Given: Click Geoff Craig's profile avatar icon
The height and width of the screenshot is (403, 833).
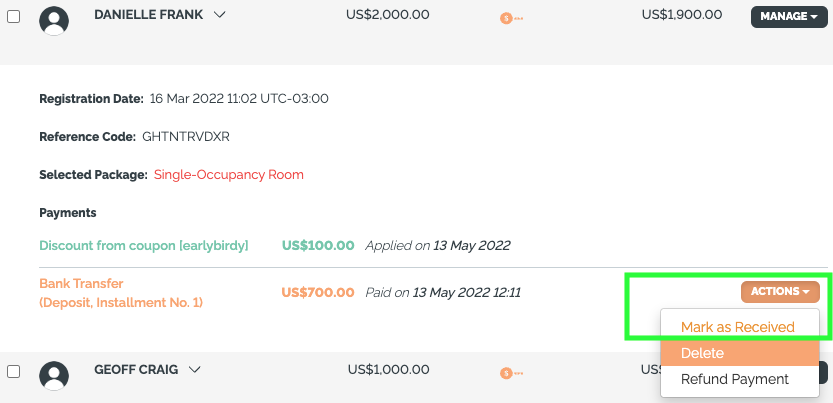Looking at the screenshot, I should click(x=54, y=376).
